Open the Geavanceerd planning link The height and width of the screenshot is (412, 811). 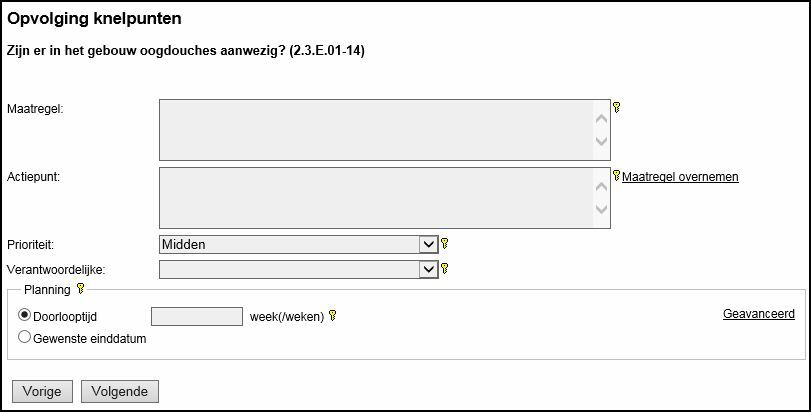click(758, 314)
